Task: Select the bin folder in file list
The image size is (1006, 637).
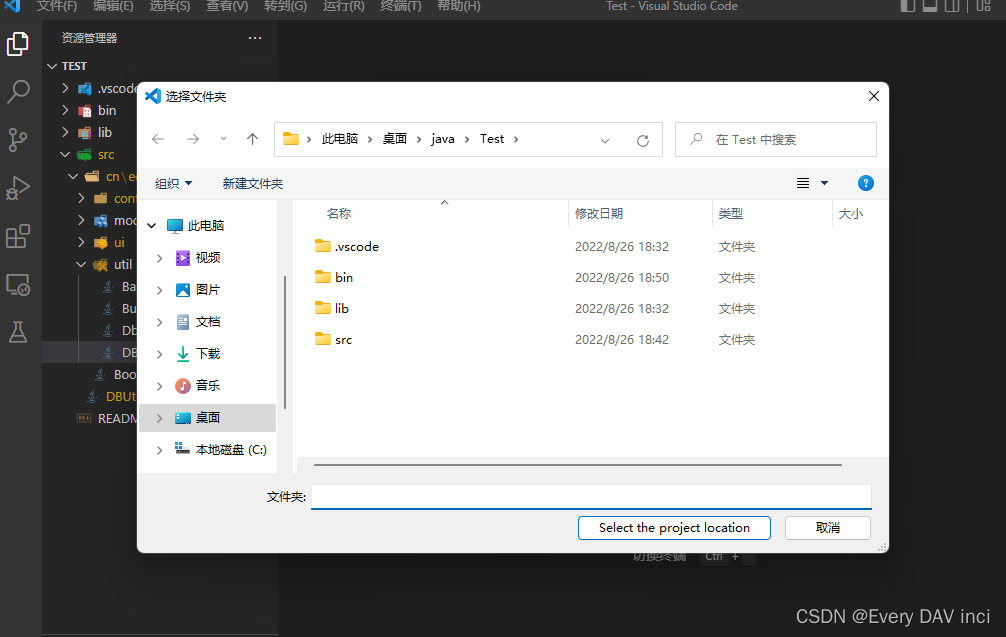Action: pyautogui.click(x=334, y=277)
